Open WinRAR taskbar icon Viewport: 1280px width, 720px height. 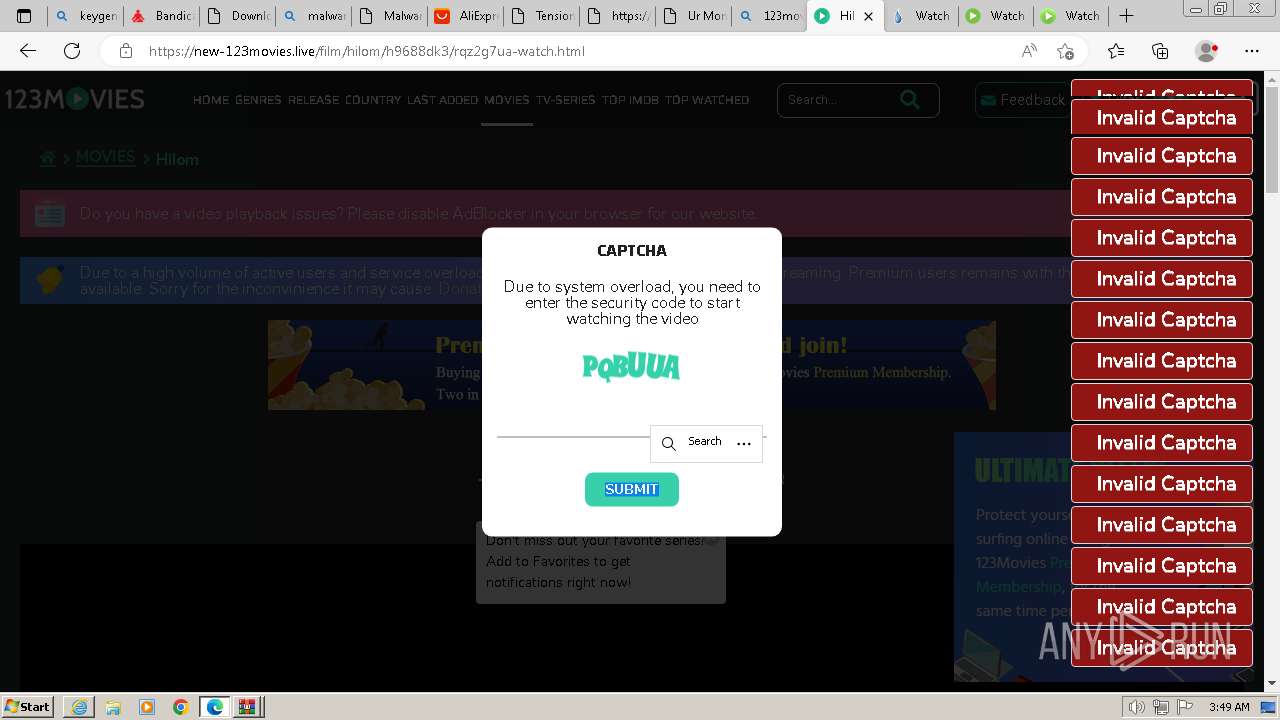[x=247, y=707]
